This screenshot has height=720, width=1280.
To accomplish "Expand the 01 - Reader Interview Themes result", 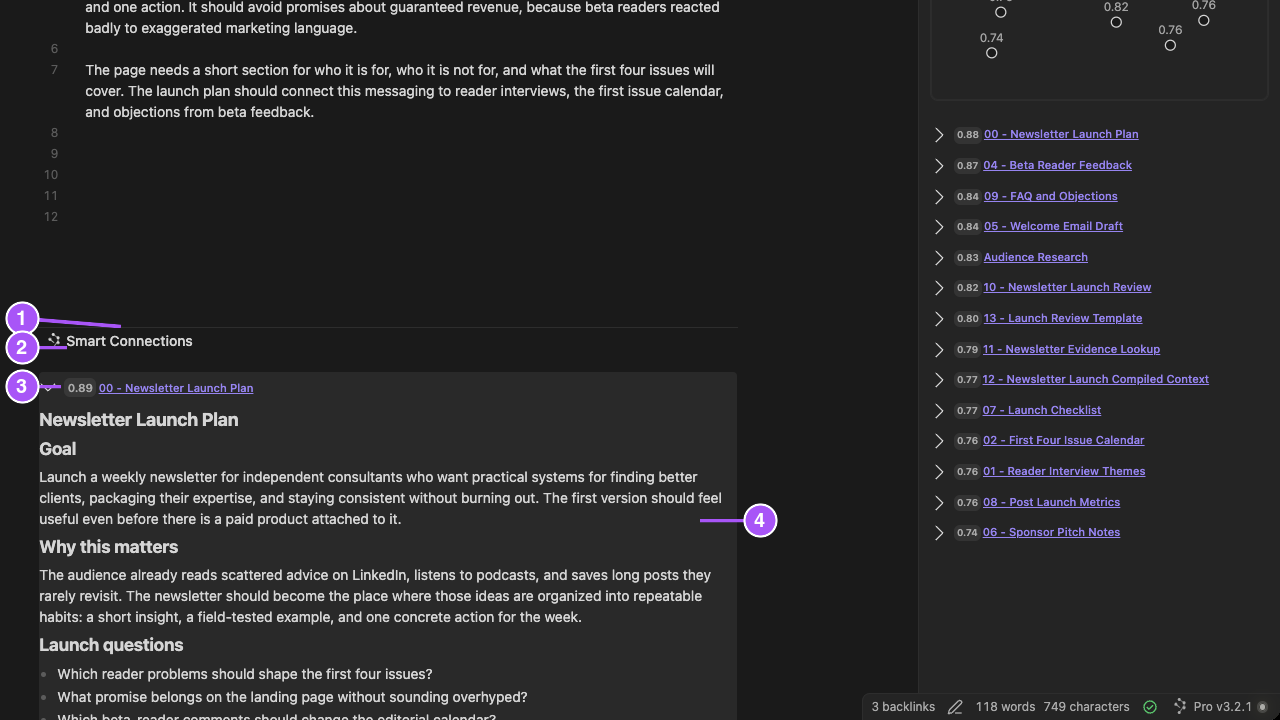I will (939, 472).
